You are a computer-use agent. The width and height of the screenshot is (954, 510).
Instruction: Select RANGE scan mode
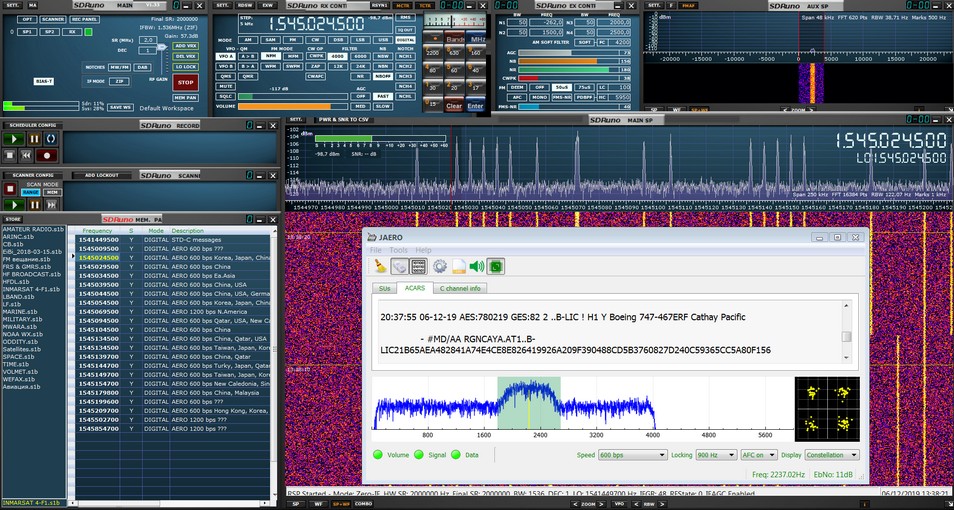pyautogui.click(x=30, y=192)
